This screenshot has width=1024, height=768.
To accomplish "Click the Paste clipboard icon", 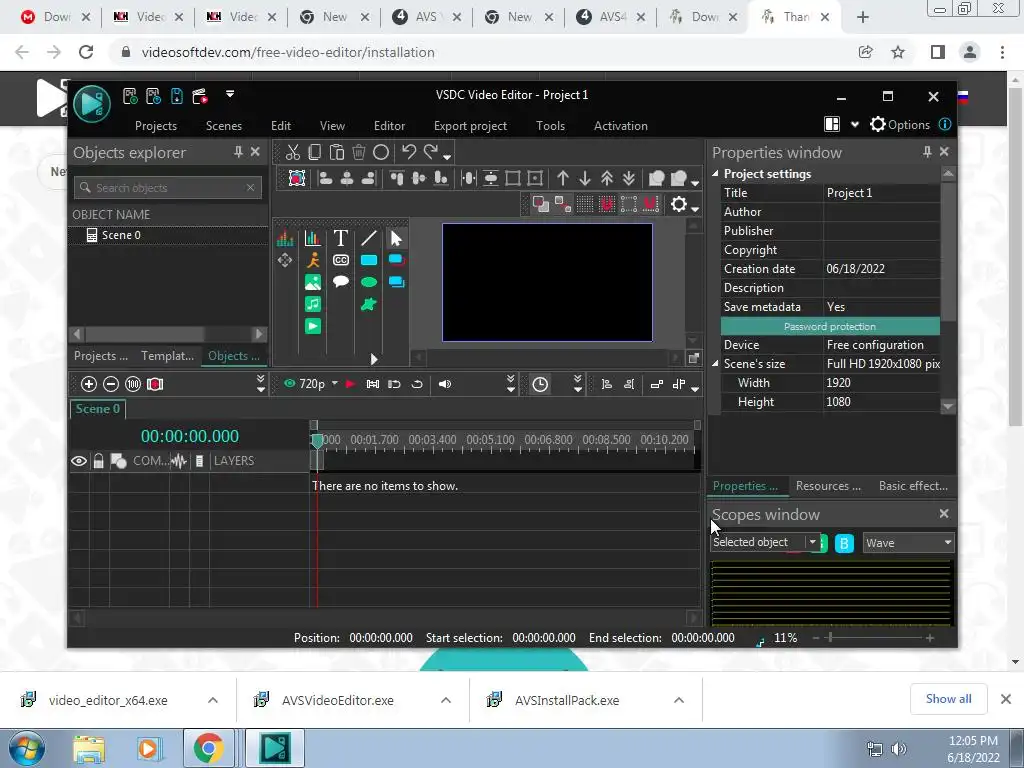I will (x=337, y=152).
